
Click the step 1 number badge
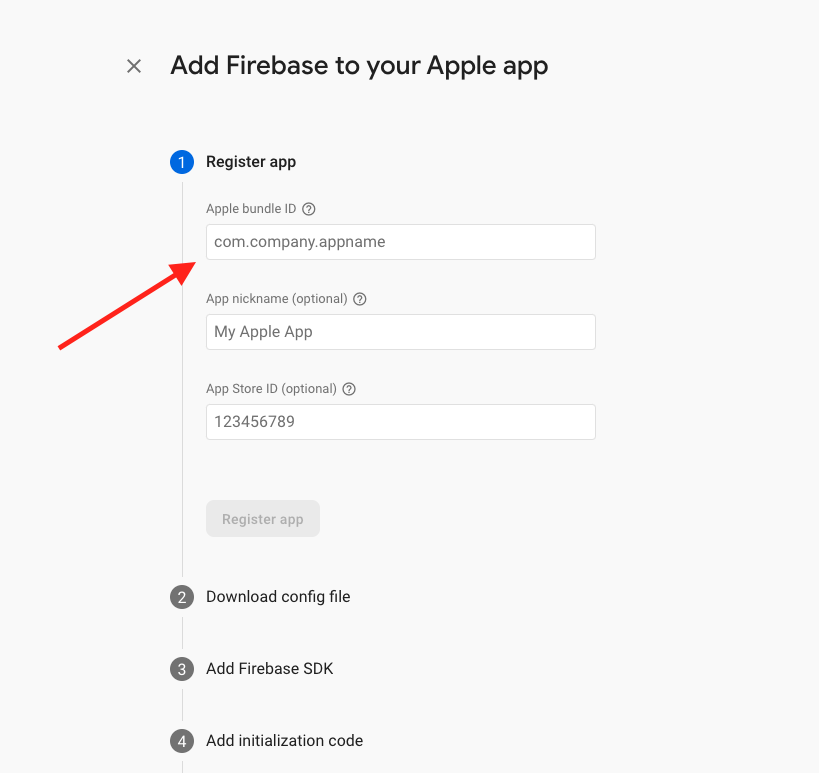(182, 162)
